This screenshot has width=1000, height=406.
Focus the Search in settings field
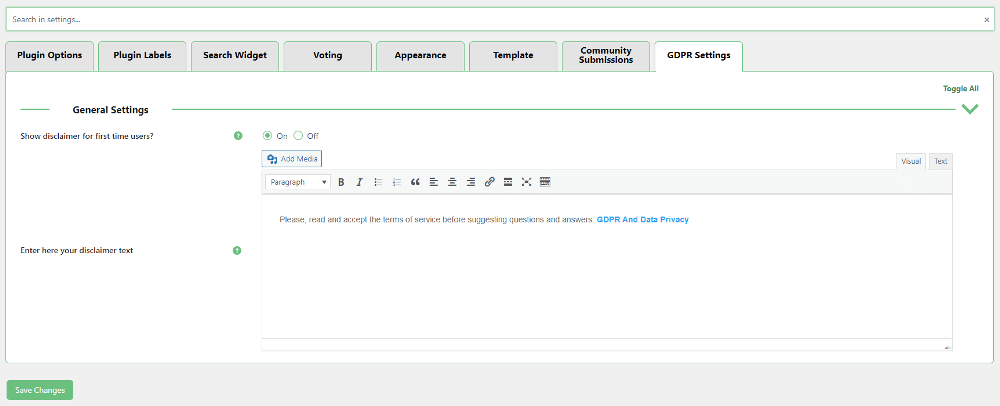[x=490, y=19]
